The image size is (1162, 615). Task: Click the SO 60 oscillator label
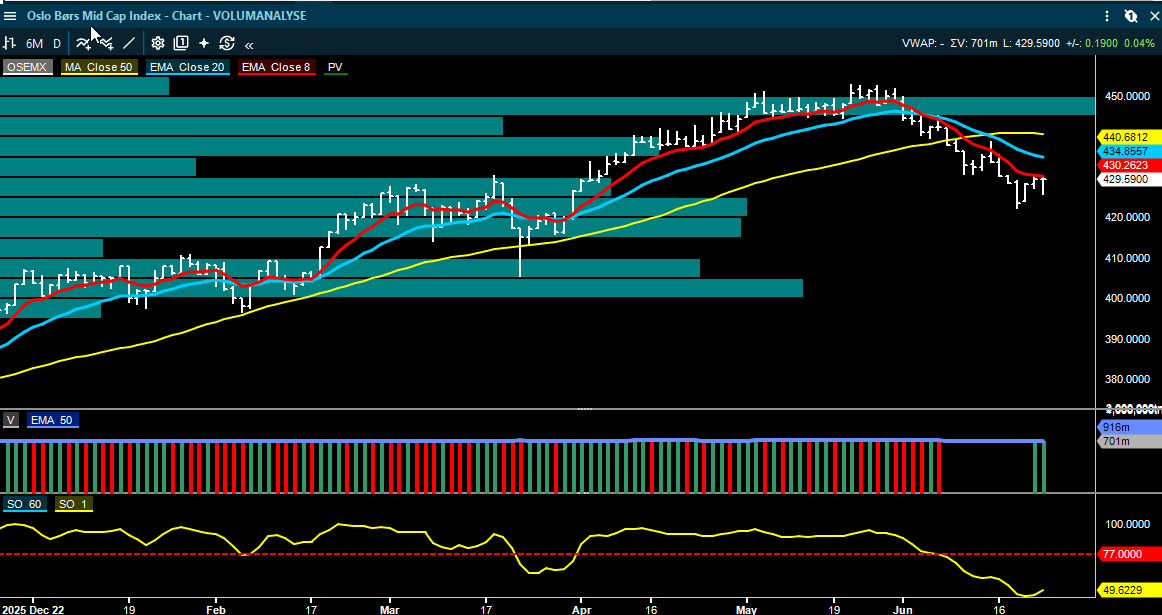pos(25,504)
